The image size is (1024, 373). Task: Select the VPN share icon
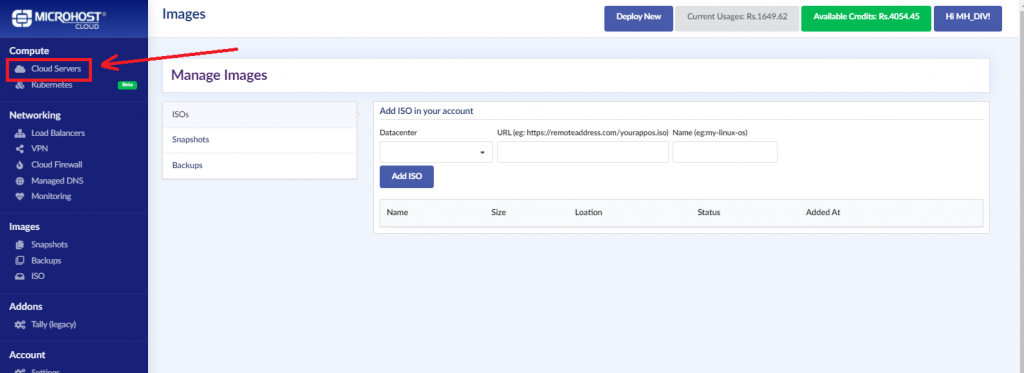(x=20, y=149)
